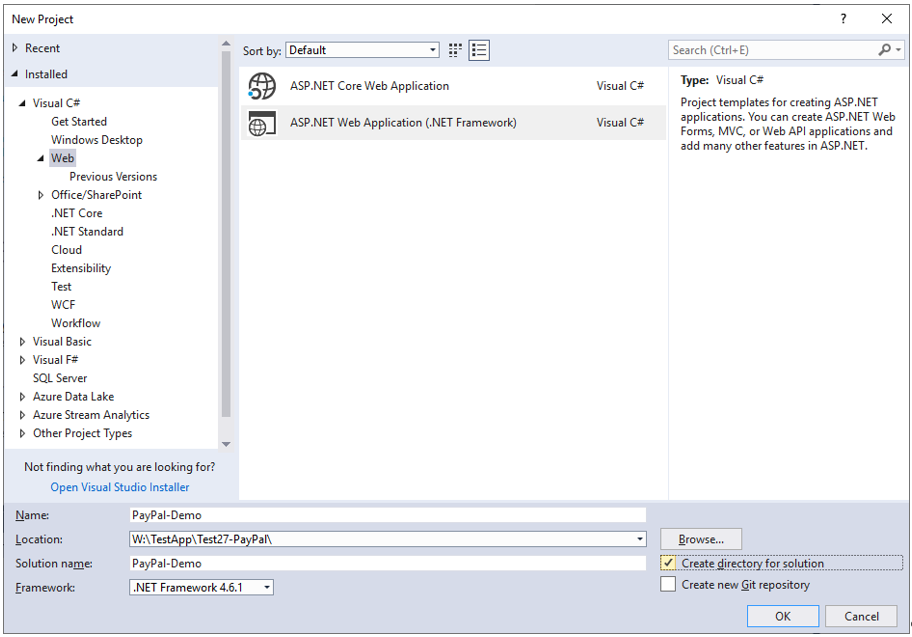This screenshot has height=637, width=912.
Task: Expand the Recent section
Action: pos(15,48)
